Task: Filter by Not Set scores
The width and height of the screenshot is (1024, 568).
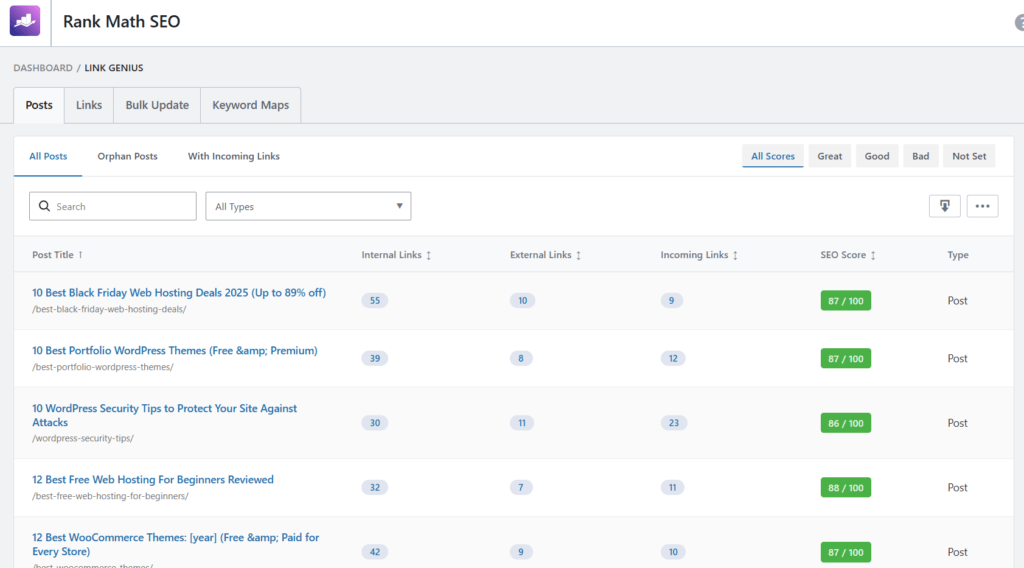Action: (969, 156)
